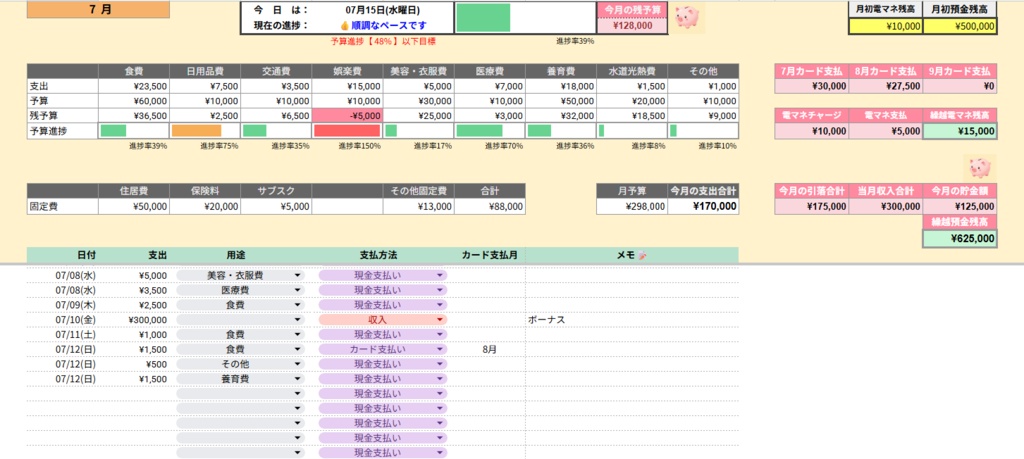This screenshot has width=1024, height=459.
Task: Click the green 食費 budget progress bar
Action: coord(113,131)
